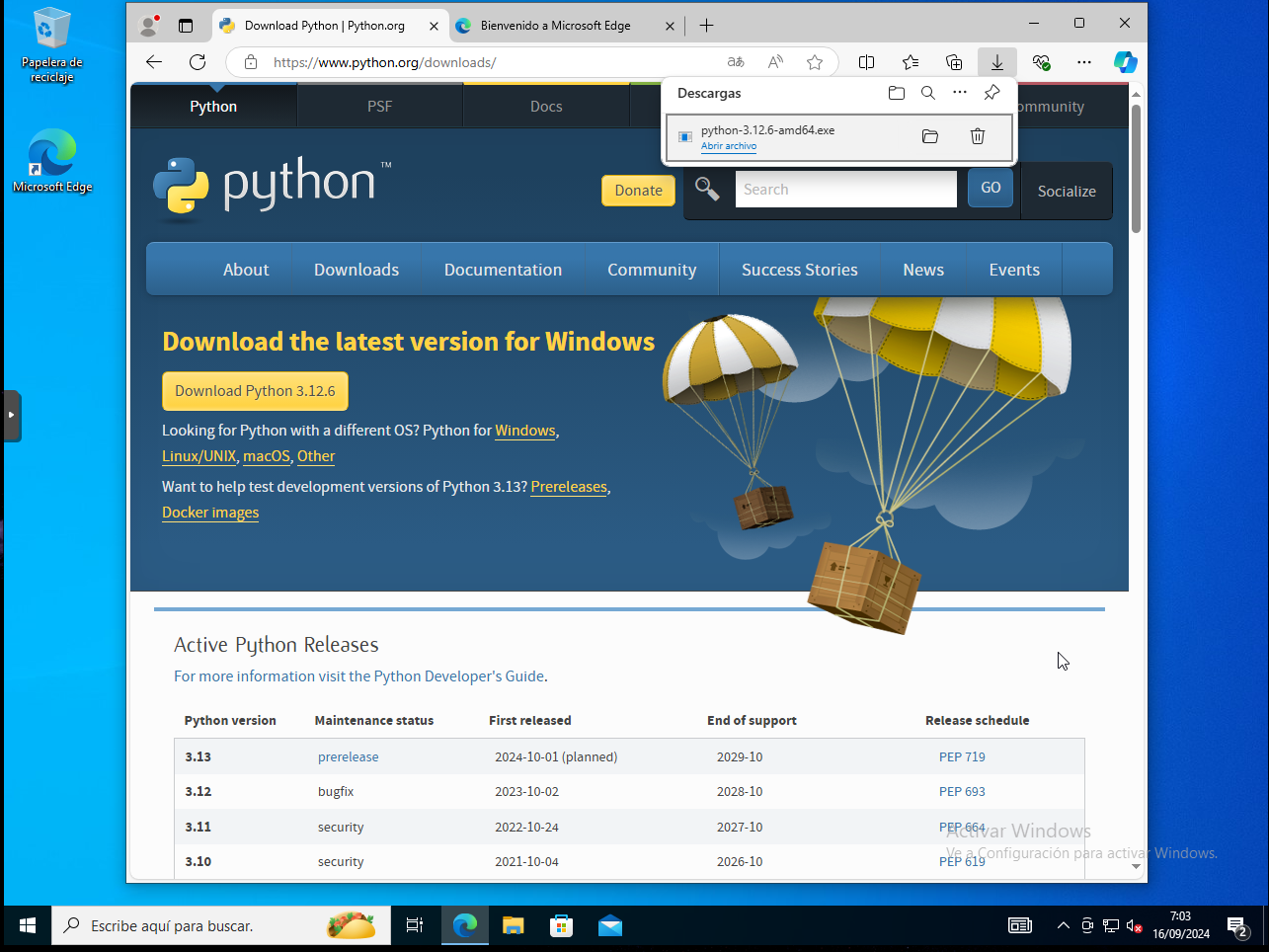
Task: Click the python.org search magnifier icon
Action: click(707, 189)
